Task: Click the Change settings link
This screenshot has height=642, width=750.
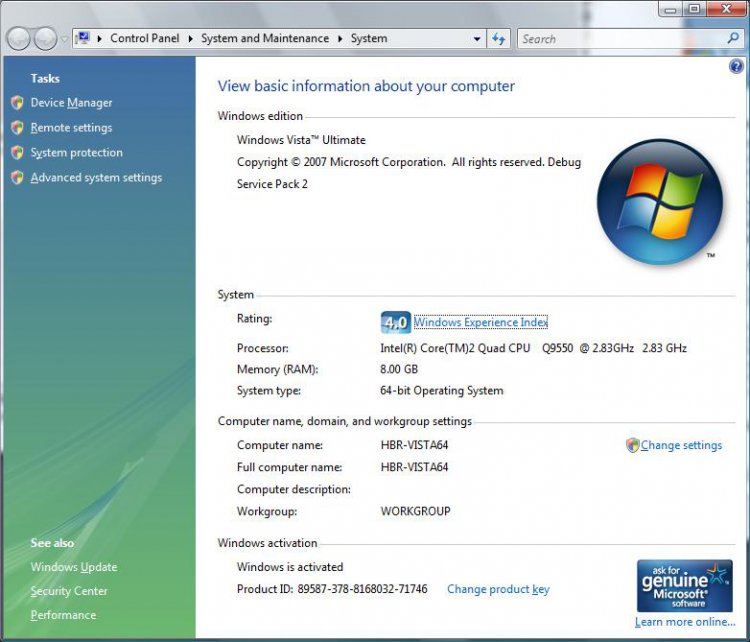Action: [681, 445]
